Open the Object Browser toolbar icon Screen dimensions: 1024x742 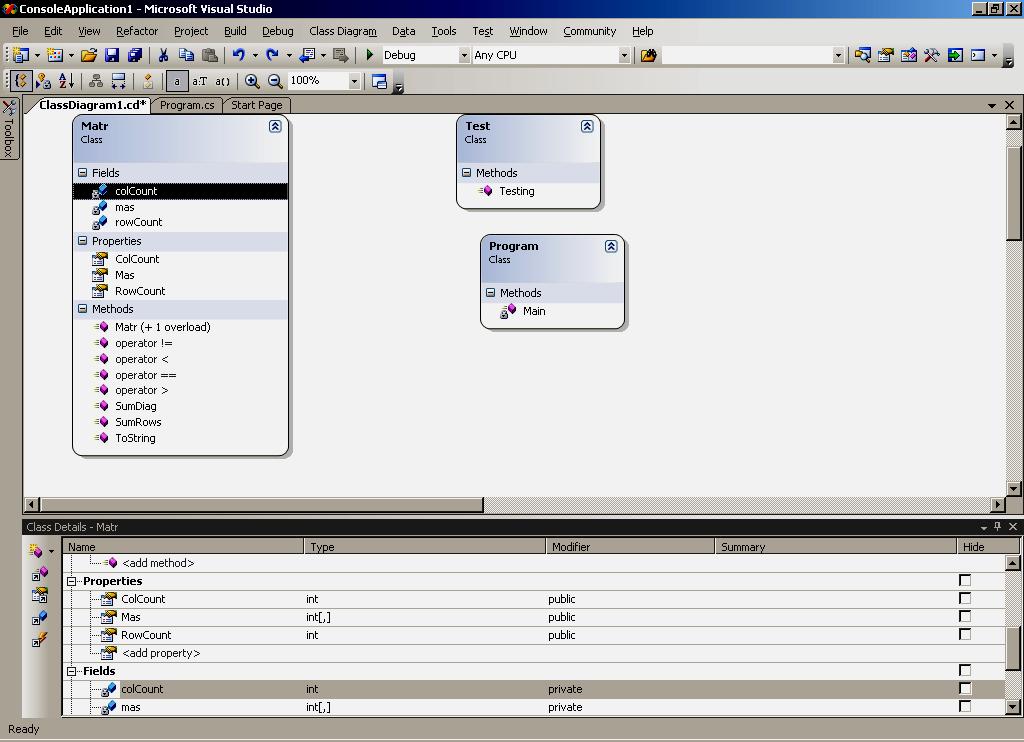(908, 56)
